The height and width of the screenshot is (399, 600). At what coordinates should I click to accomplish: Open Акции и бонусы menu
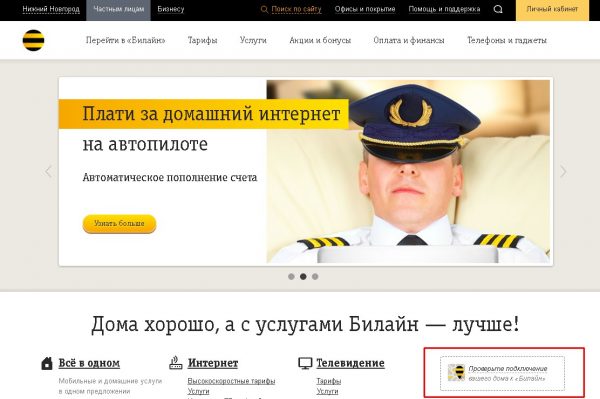click(320, 40)
